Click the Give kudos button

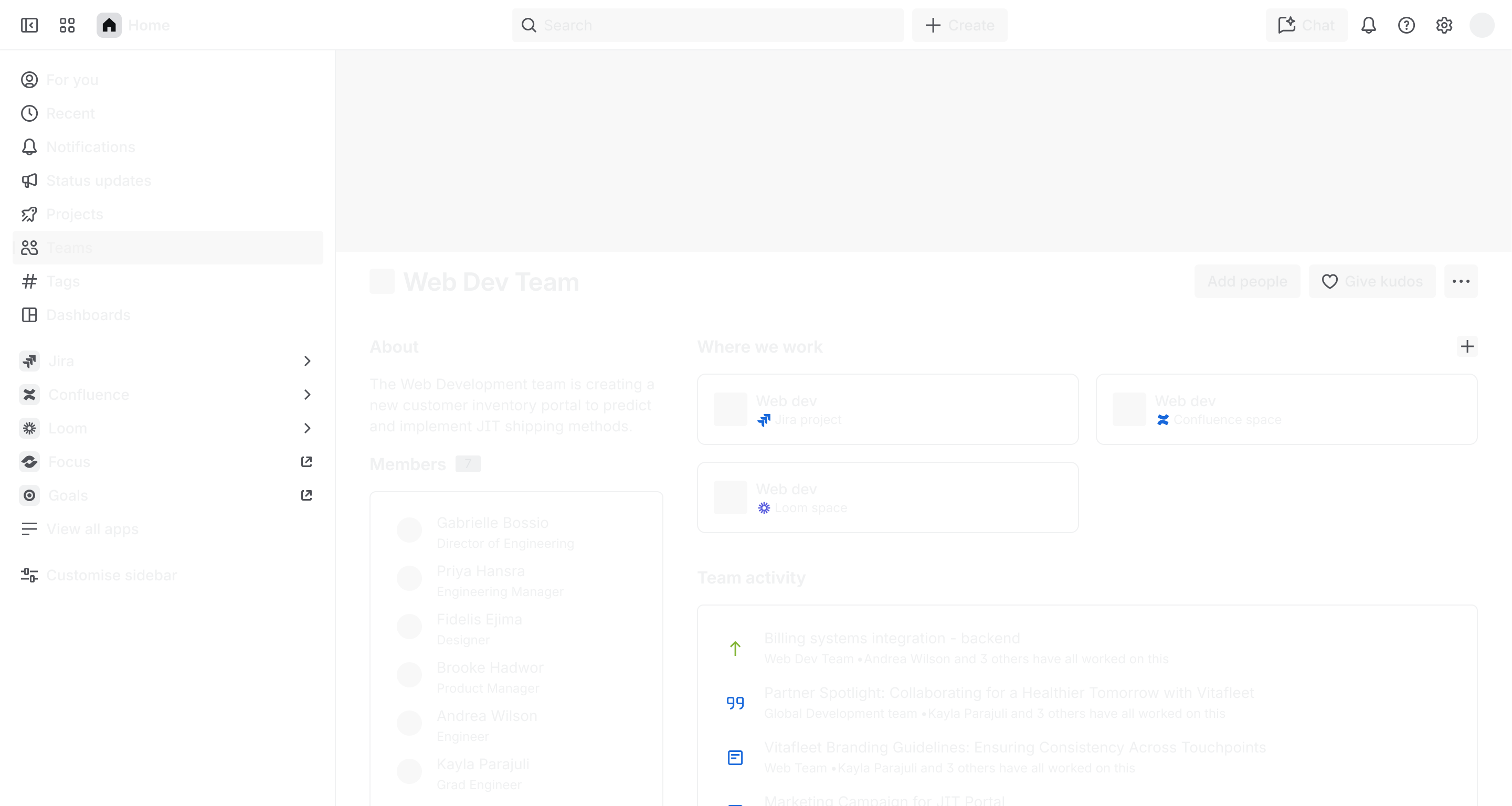point(1372,281)
